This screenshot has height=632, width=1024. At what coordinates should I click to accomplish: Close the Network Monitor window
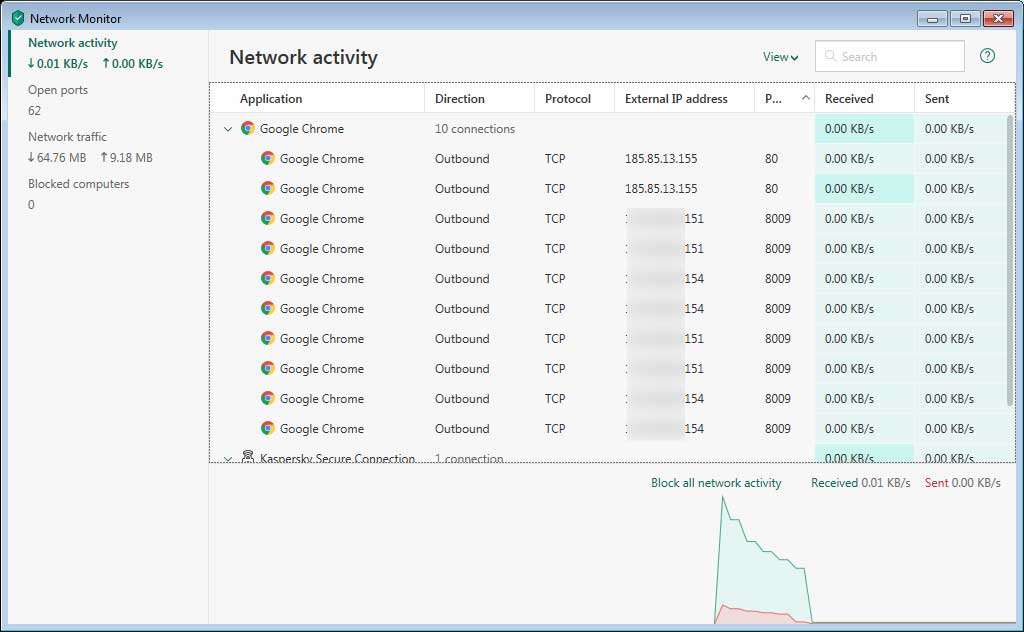999,18
